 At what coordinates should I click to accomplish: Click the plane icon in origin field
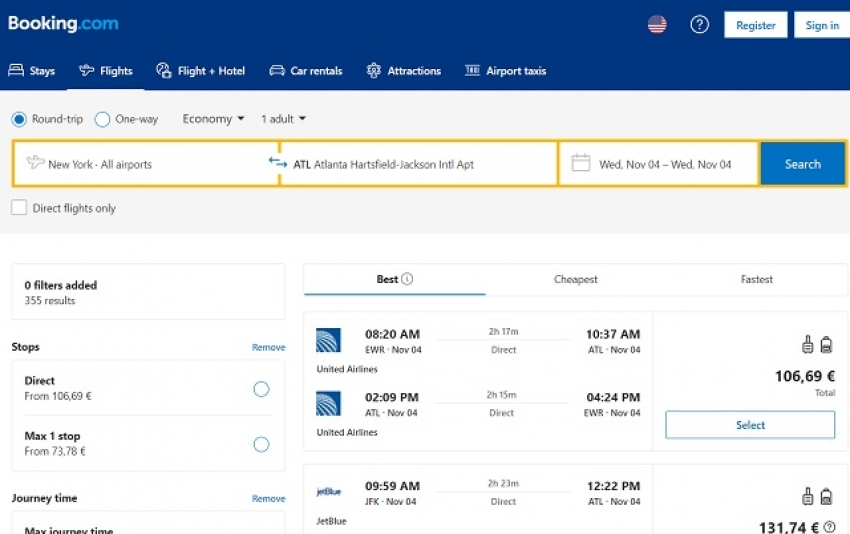tap(35, 162)
